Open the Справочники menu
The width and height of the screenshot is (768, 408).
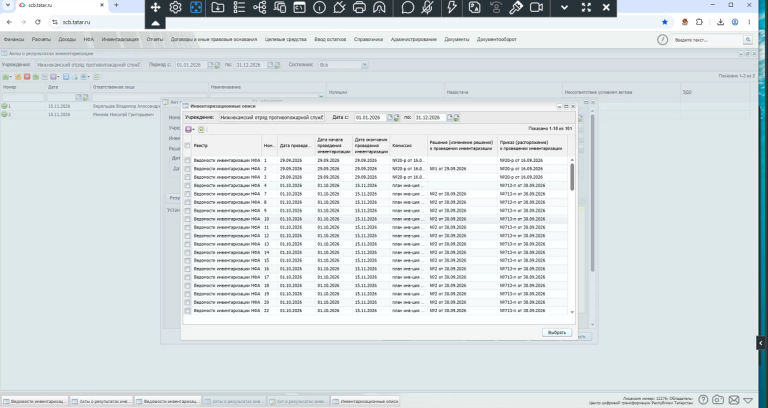coord(368,39)
